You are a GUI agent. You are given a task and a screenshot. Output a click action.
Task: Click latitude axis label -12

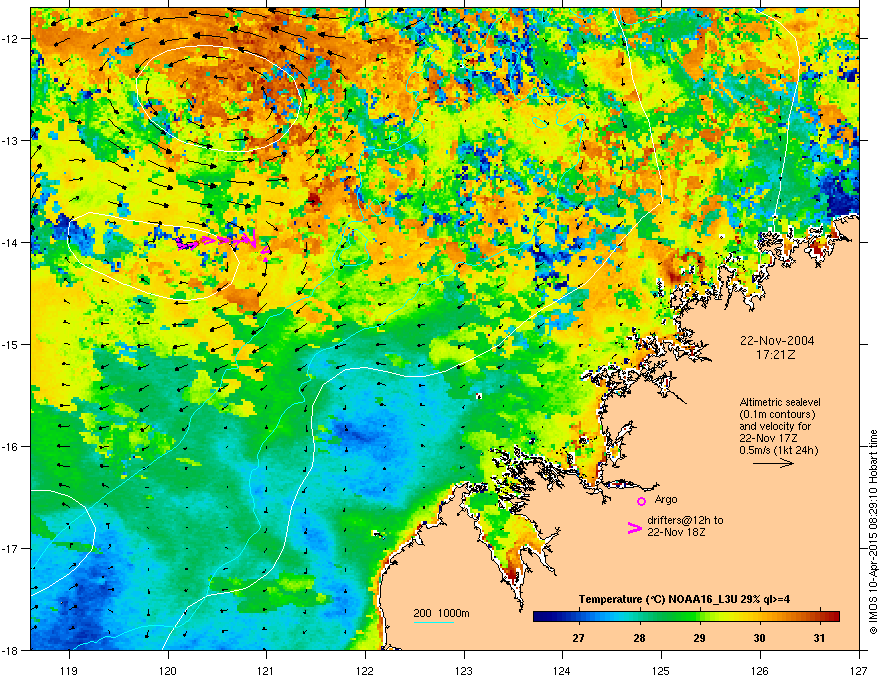point(10,39)
